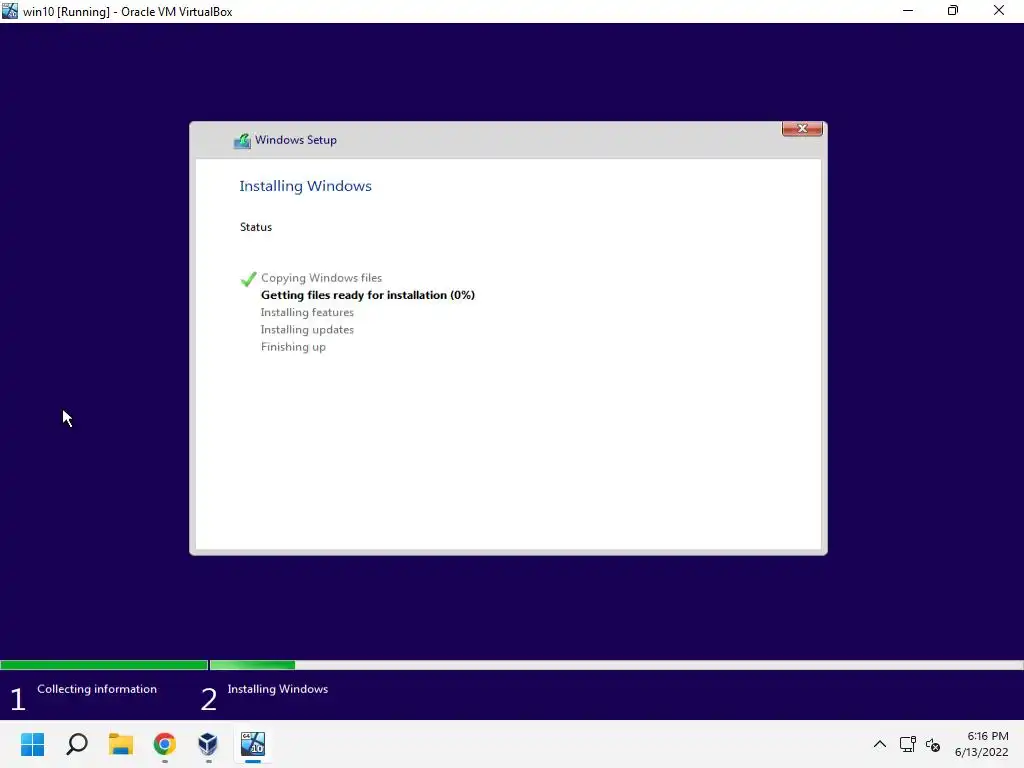
Task: Click the green checkmark beside Copying Windows files
Action: click(248, 279)
